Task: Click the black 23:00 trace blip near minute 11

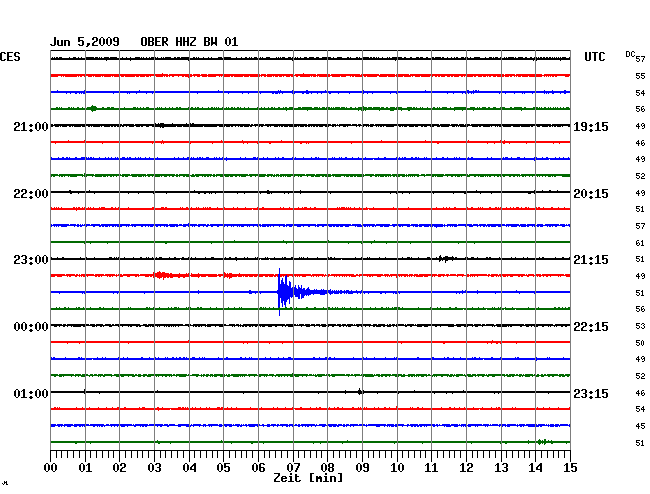Action: (x=446, y=259)
